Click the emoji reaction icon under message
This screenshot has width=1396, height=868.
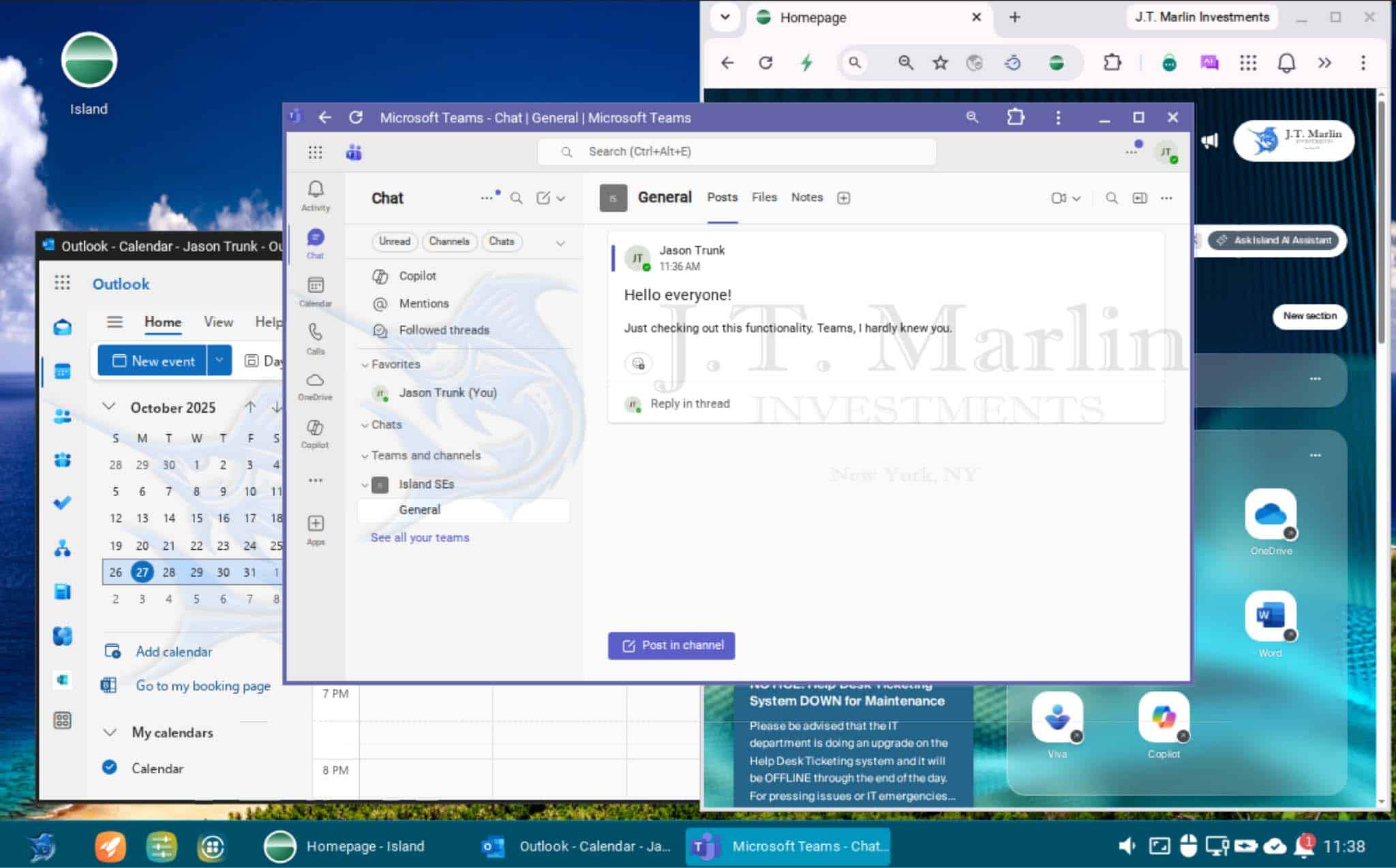pos(638,364)
